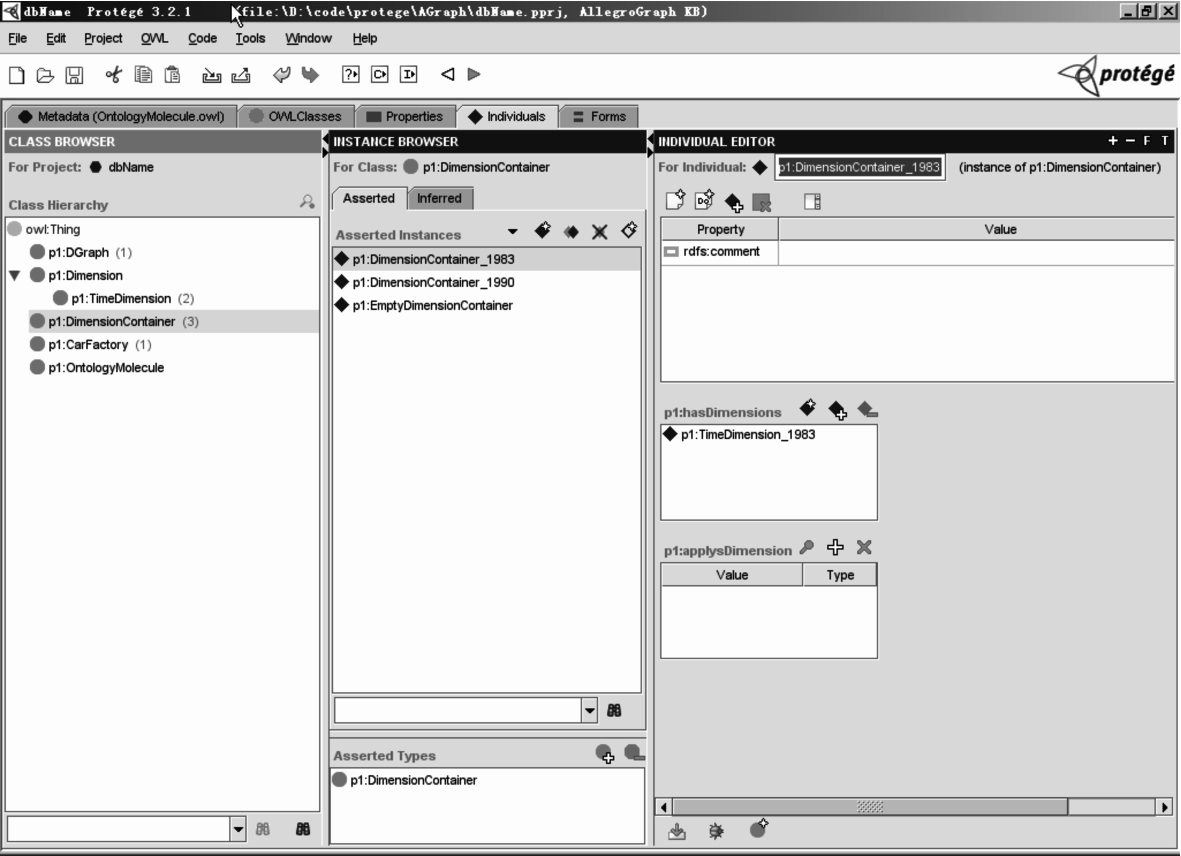Click 'F' toggle in Individual Editor header

(1147, 141)
